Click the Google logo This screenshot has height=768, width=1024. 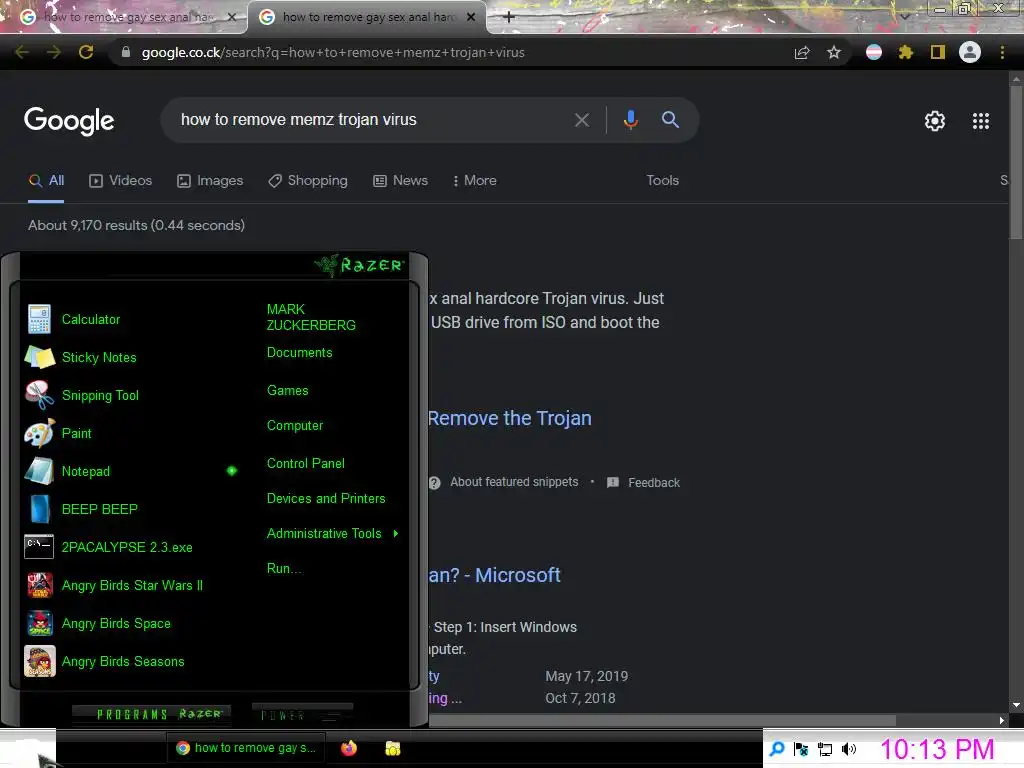point(69,121)
